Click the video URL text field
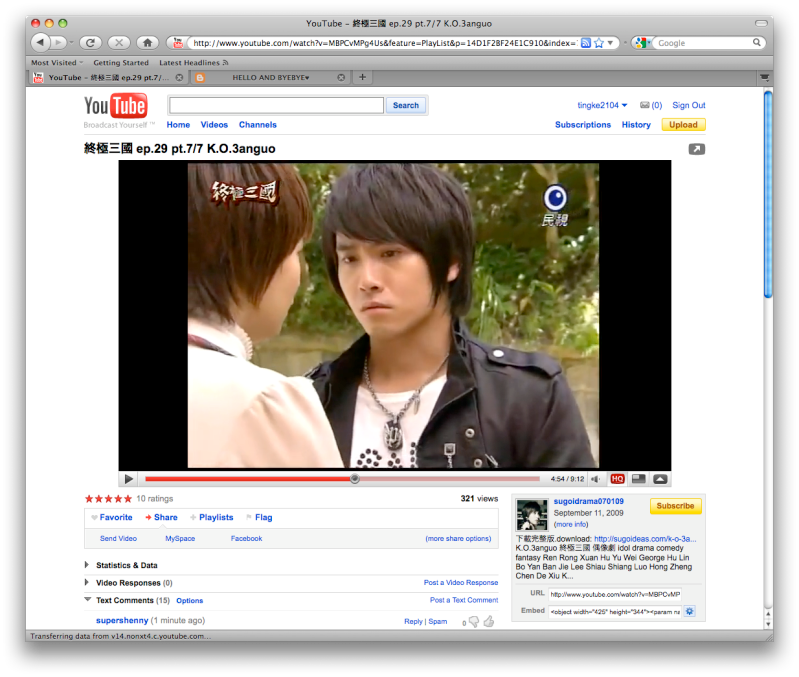This screenshot has width=799, height=677. [x=615, y=594]
